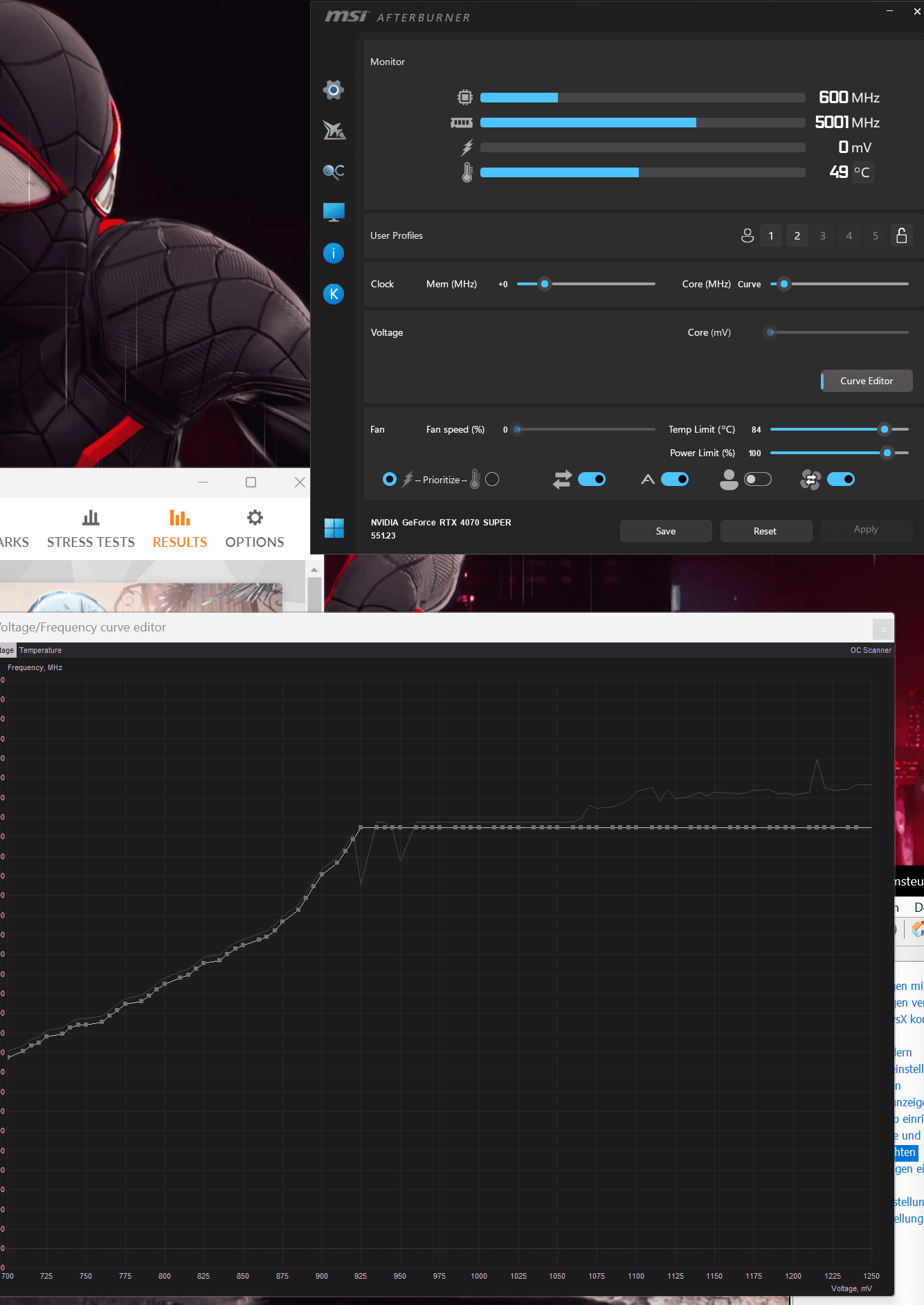This screenshot has height=1305, width=924.
Task: Toggle the automatic fan control switch
Action: (x=675, y=479)
